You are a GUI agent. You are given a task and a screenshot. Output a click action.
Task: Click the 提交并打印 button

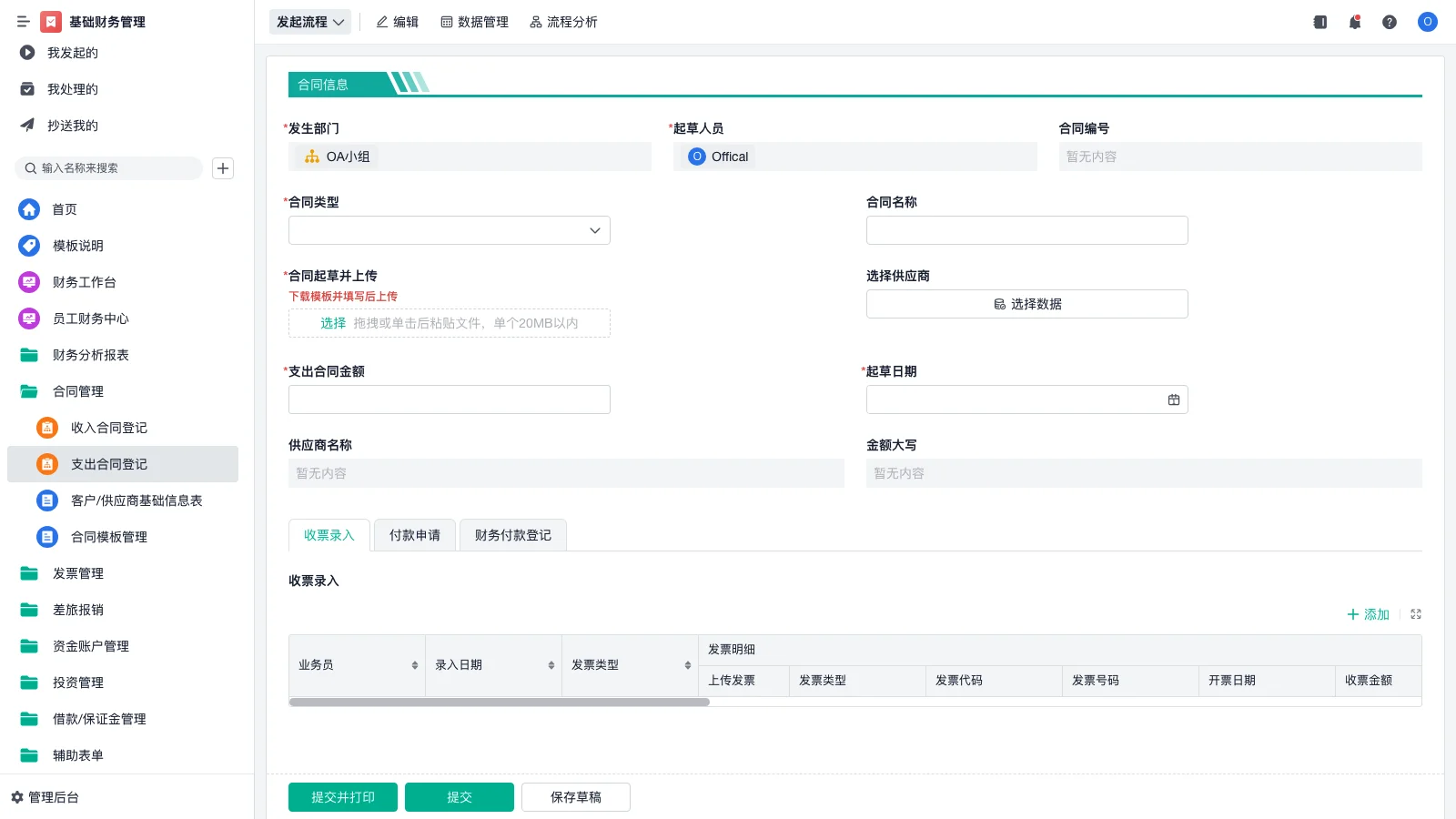point(343,797)
